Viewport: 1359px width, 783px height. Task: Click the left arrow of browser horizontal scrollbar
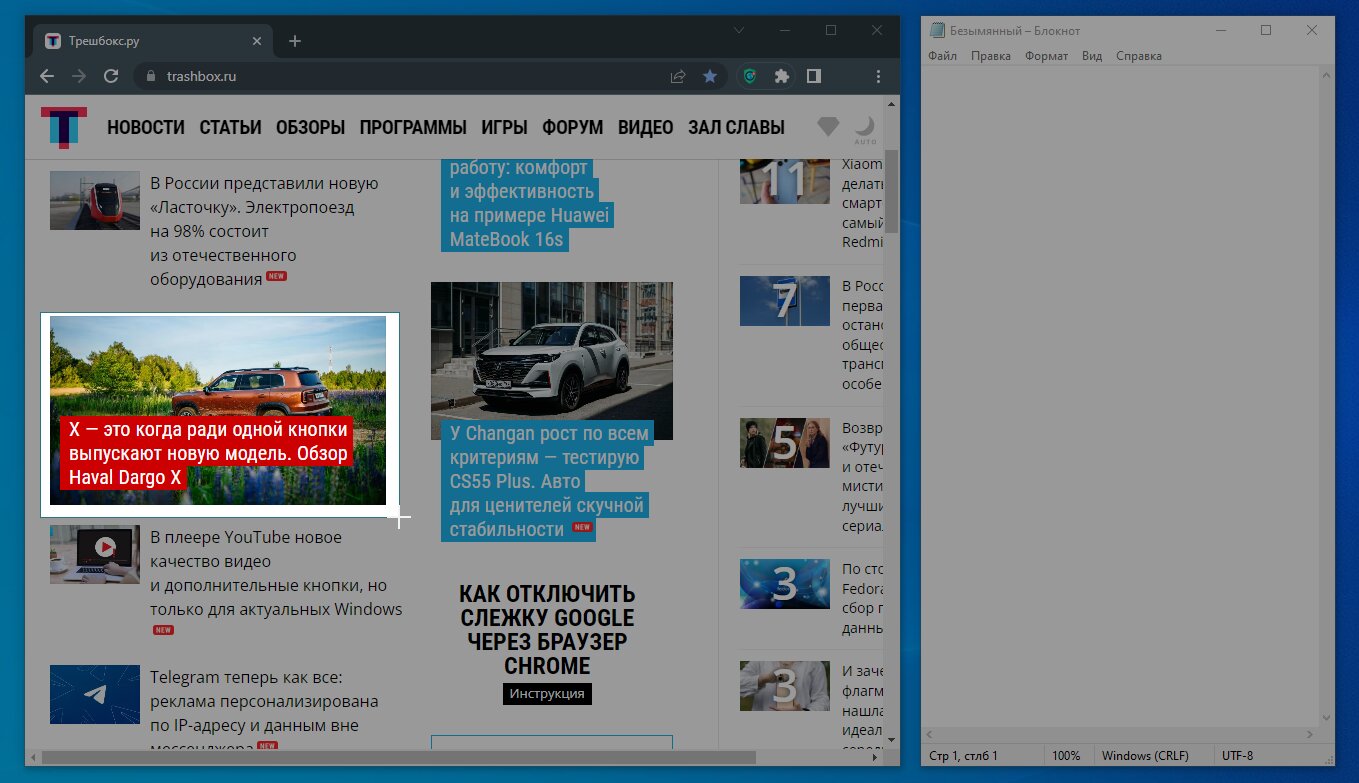31,757
